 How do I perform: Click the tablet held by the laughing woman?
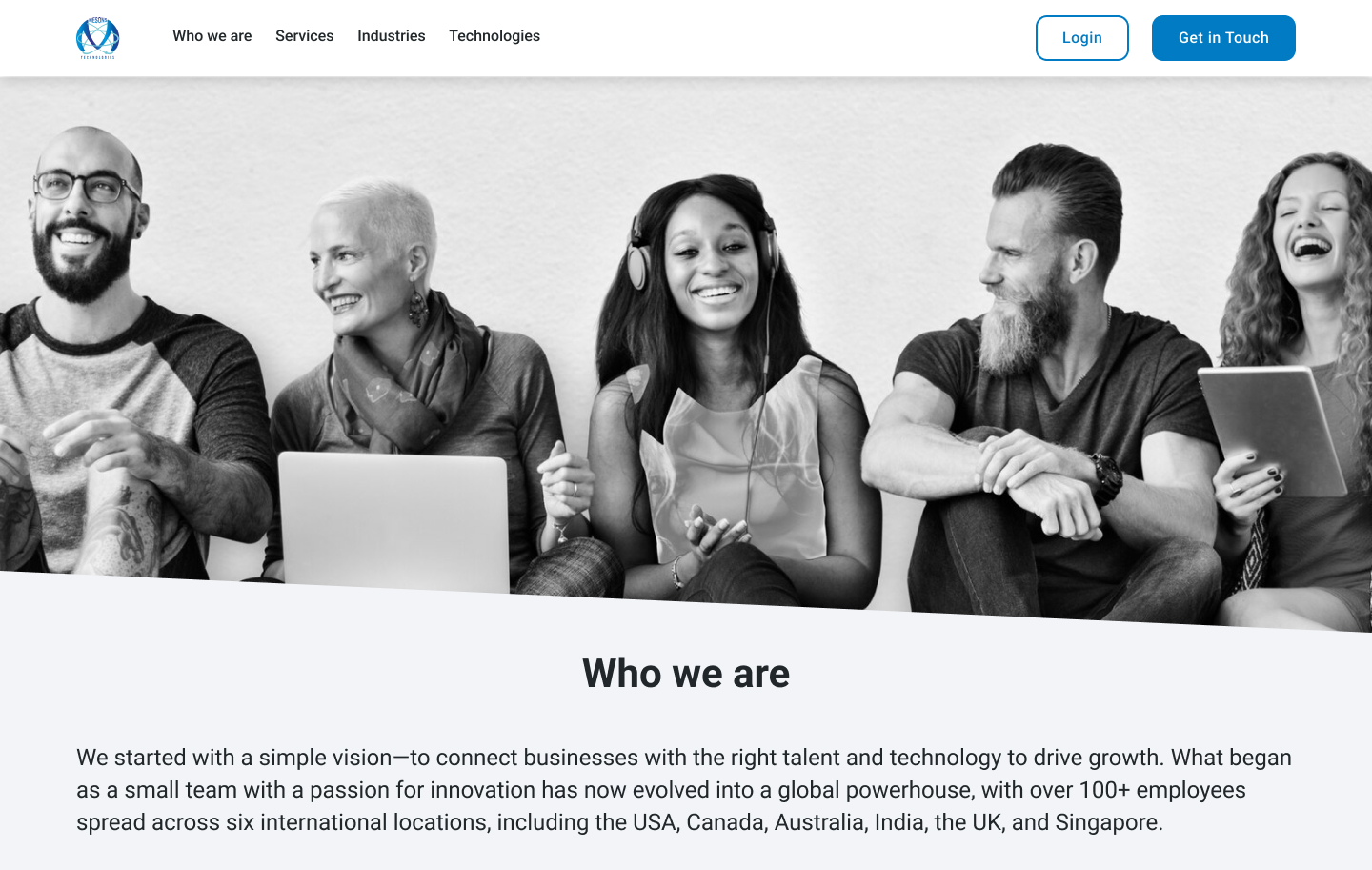[1272, 431]
